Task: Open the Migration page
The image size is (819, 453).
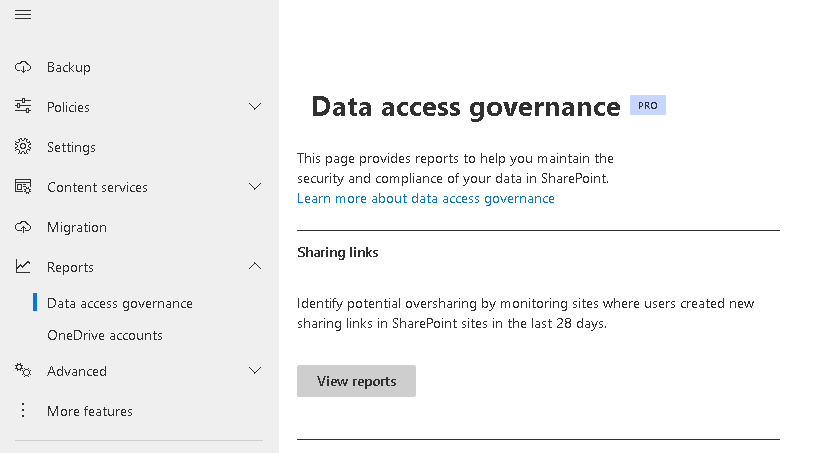Action: click(x=77, y=228)
